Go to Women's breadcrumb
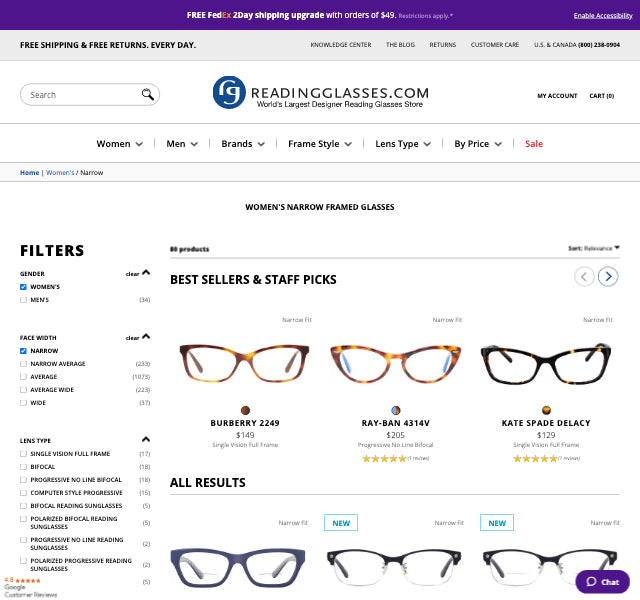Viewport: 640px width, 600px height. (60, 173)
